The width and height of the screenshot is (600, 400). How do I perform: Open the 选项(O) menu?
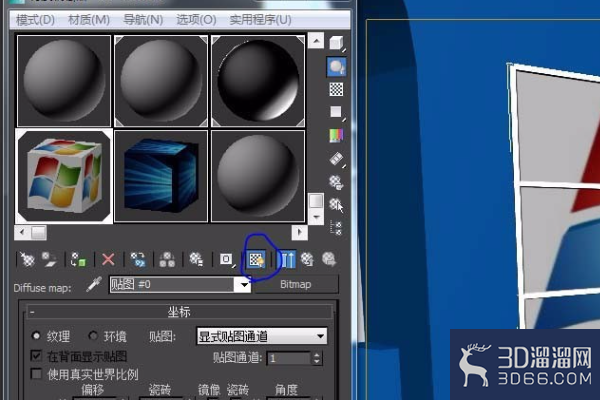196,20
